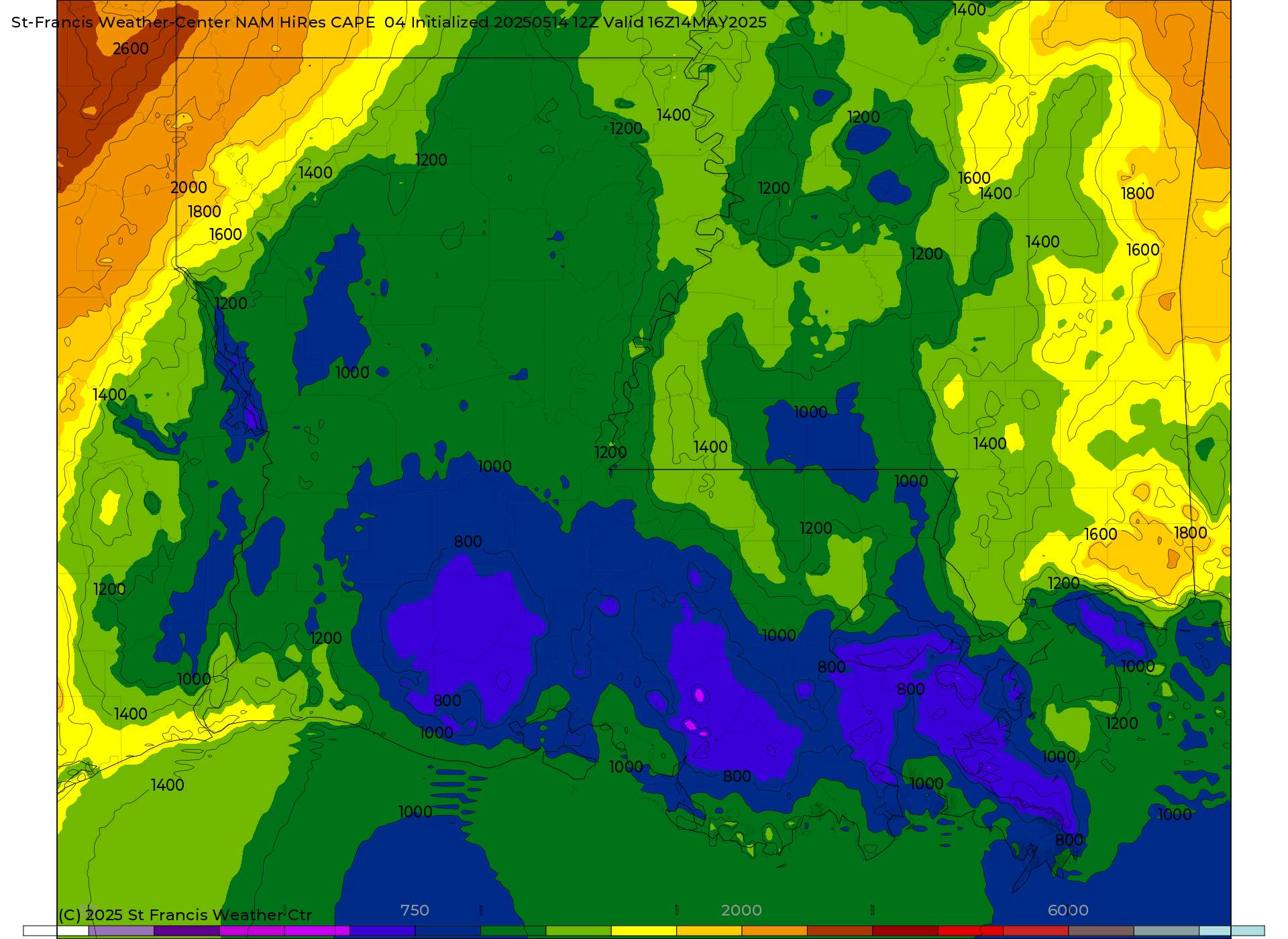Click the 2000 contour label on the map
Viewport: 1288px width, 939px height.
189,188
